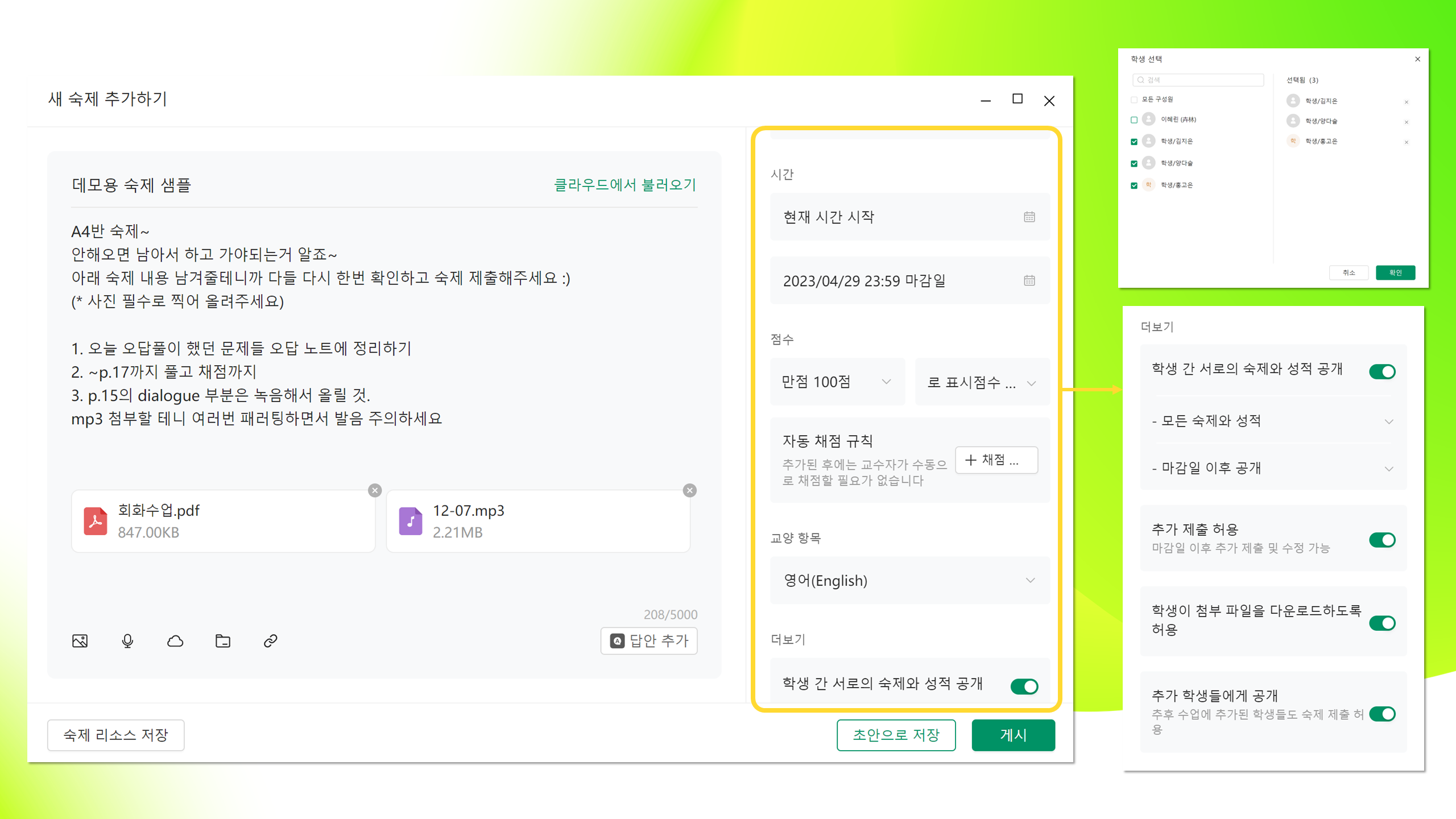Click the folder file attachment icon

point(223,641)
